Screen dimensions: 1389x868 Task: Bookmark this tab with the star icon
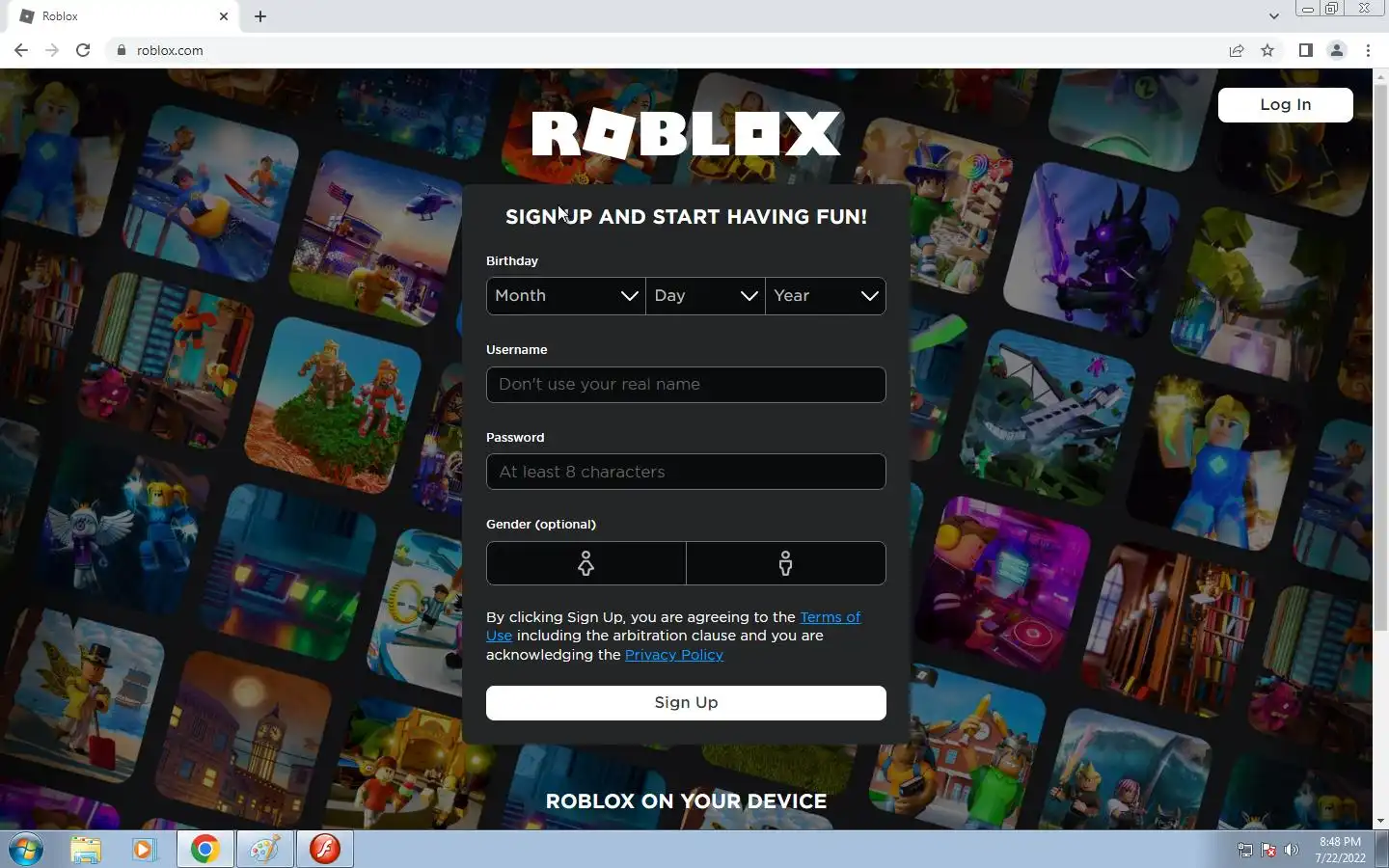coord(1267,50)
